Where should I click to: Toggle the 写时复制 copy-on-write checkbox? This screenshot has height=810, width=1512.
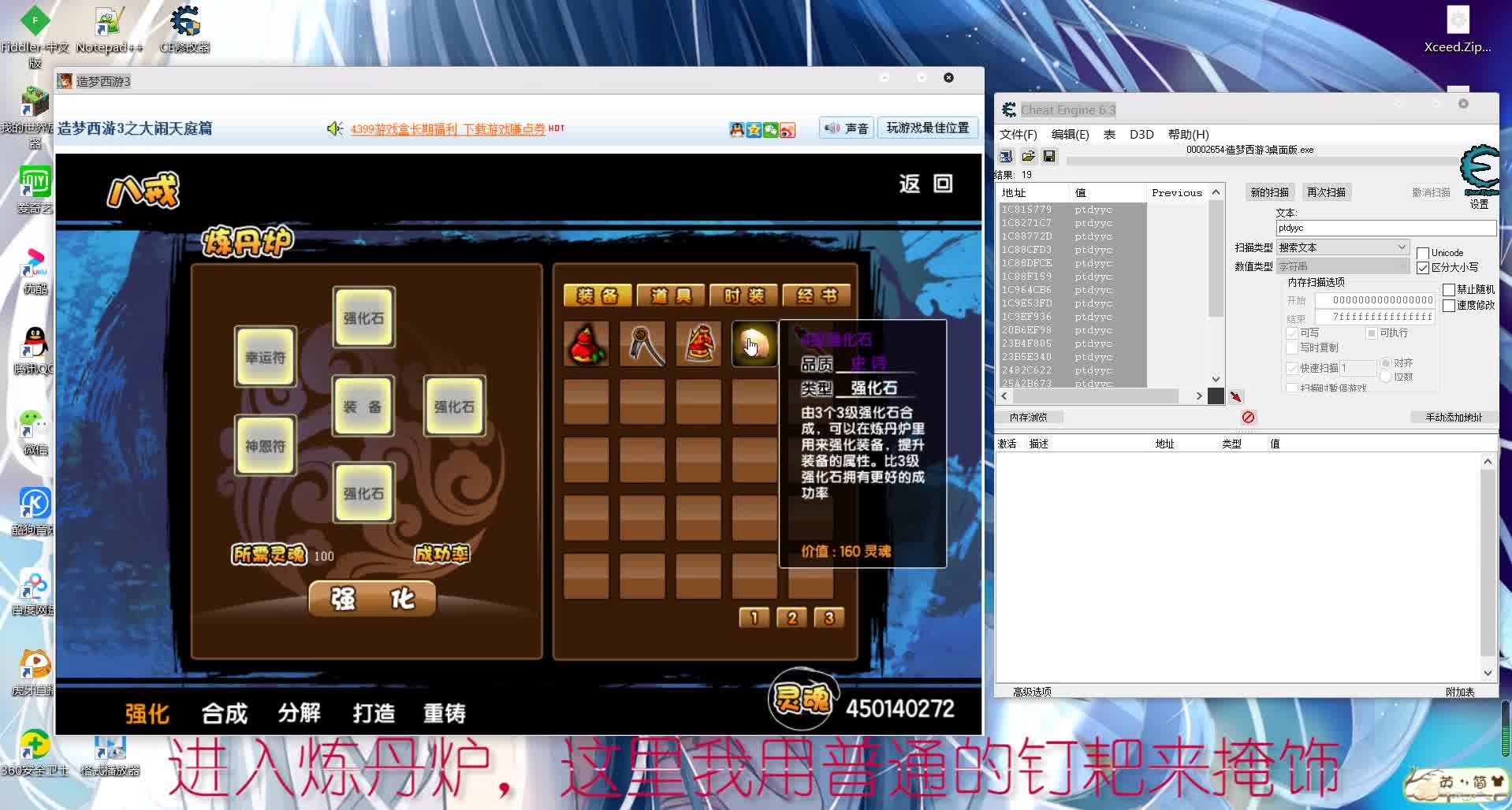click(1292, 348)
